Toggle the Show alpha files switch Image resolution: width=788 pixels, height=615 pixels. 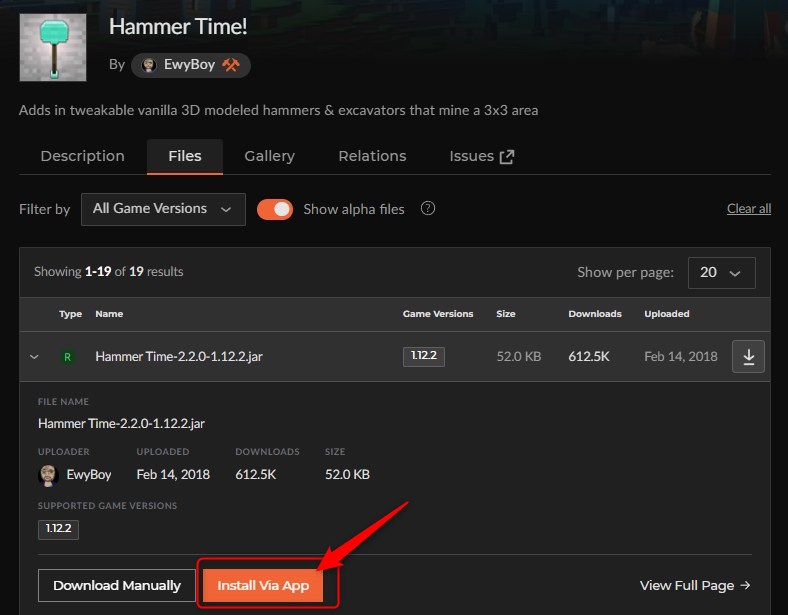[x=275, y=209]
